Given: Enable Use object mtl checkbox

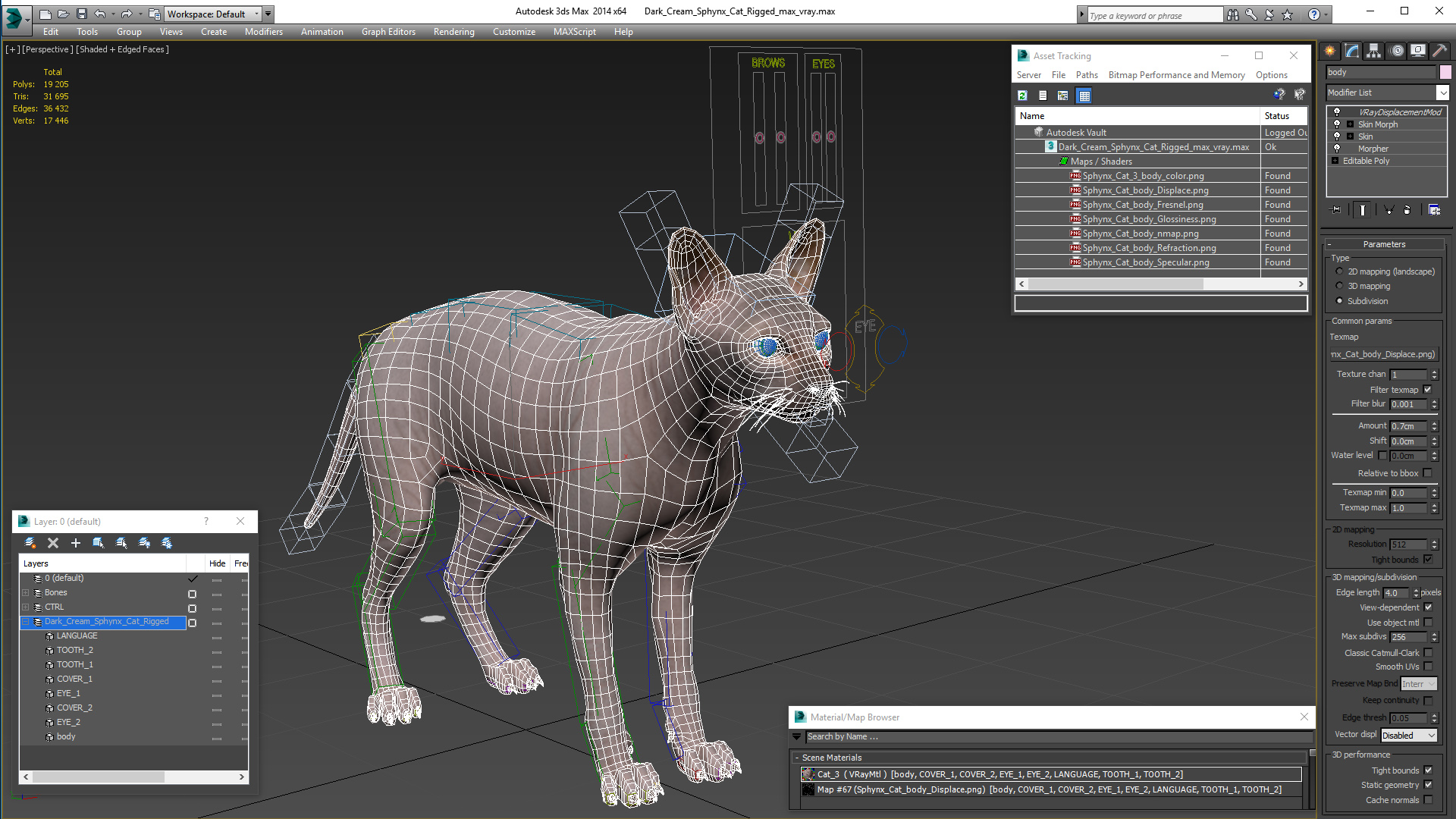Looking at the screenshot, I should click(1428, 623).
